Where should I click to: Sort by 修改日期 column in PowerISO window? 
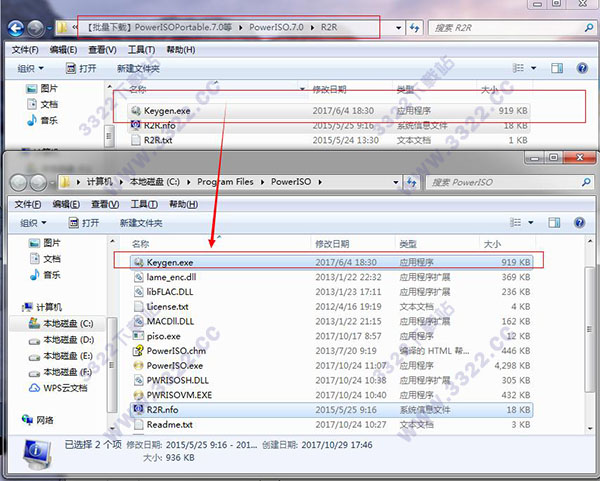[332, 244]
